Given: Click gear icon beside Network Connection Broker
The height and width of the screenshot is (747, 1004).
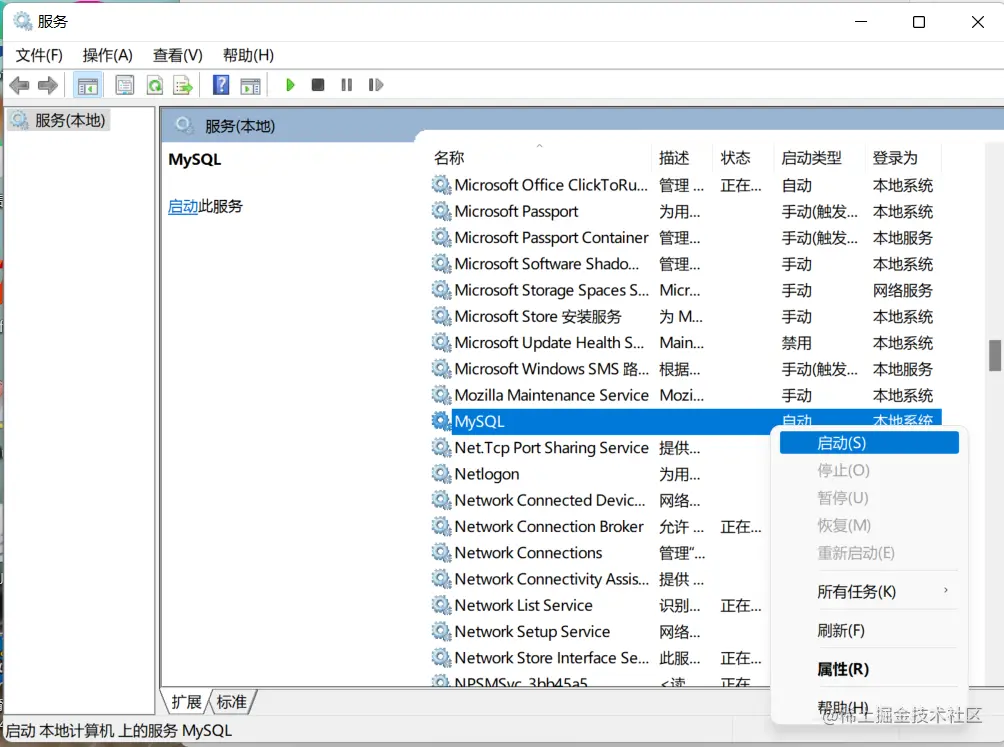Looking at the screenshot, I should tap(441, 526).
